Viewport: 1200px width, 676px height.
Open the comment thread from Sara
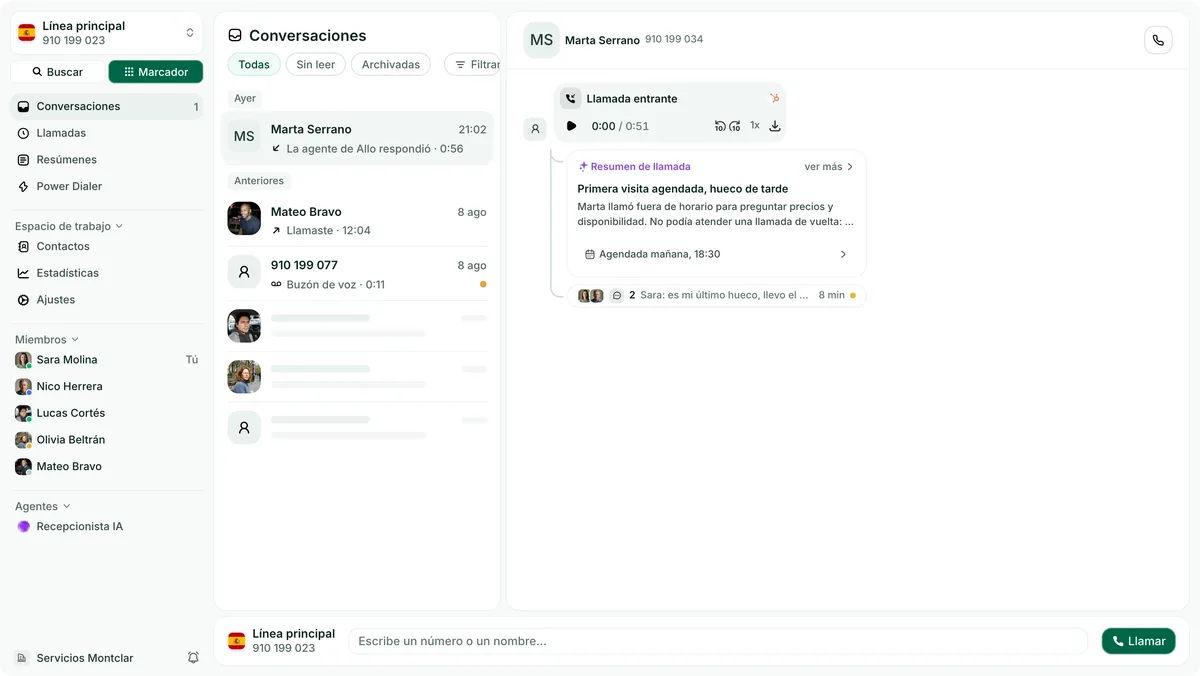pyautogui.click(x=716, y=296)
